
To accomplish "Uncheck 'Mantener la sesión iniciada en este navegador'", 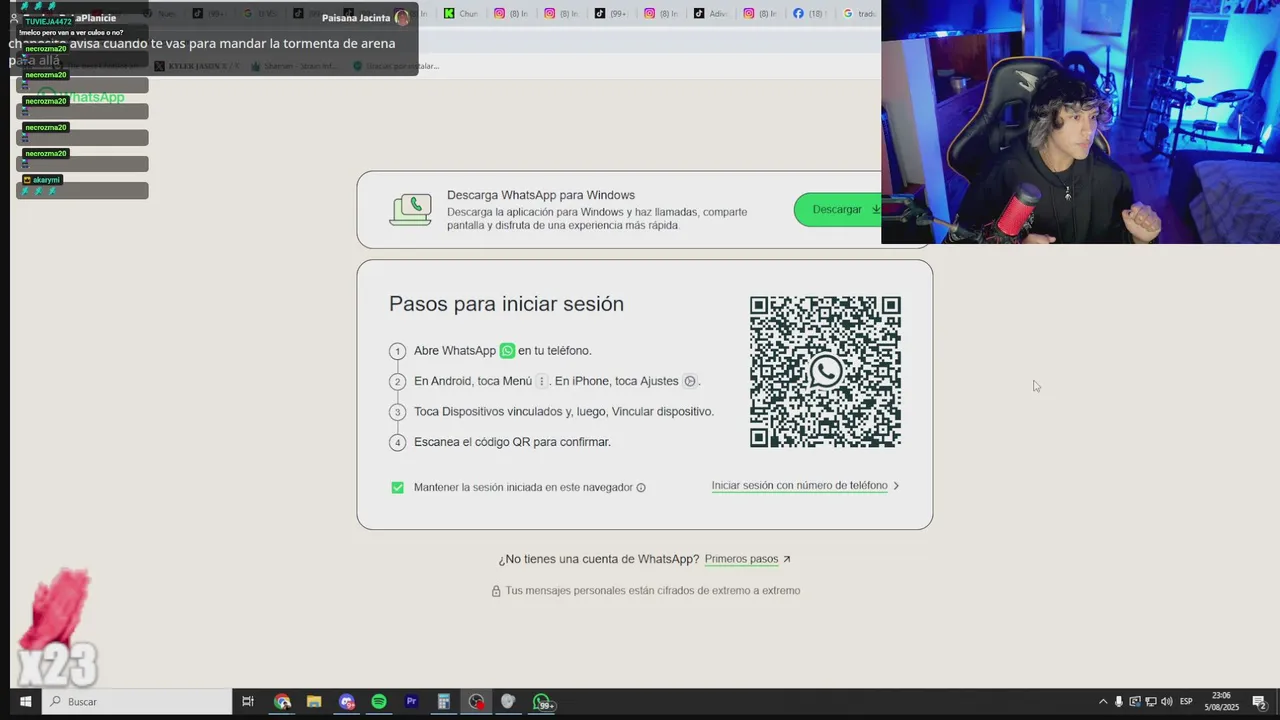I will (397, 487).
